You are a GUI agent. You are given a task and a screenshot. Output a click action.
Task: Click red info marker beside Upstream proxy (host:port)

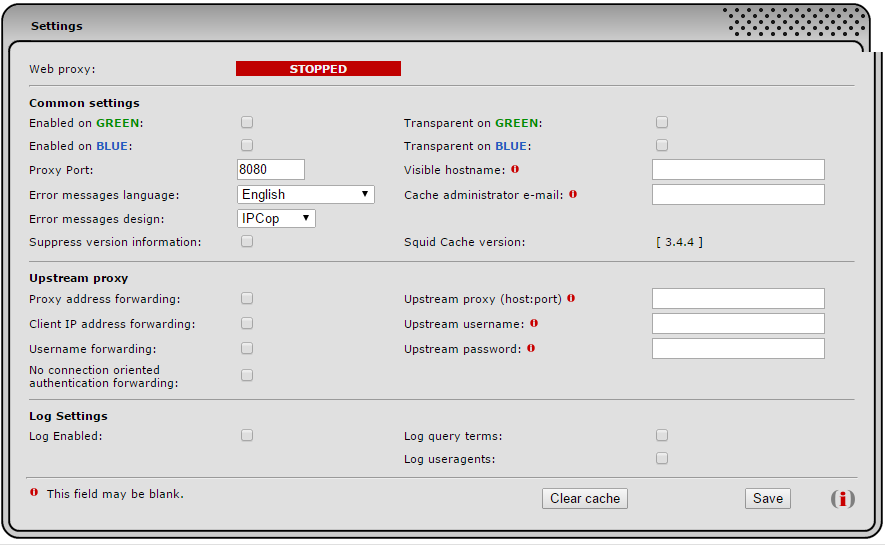pos(571,298)
